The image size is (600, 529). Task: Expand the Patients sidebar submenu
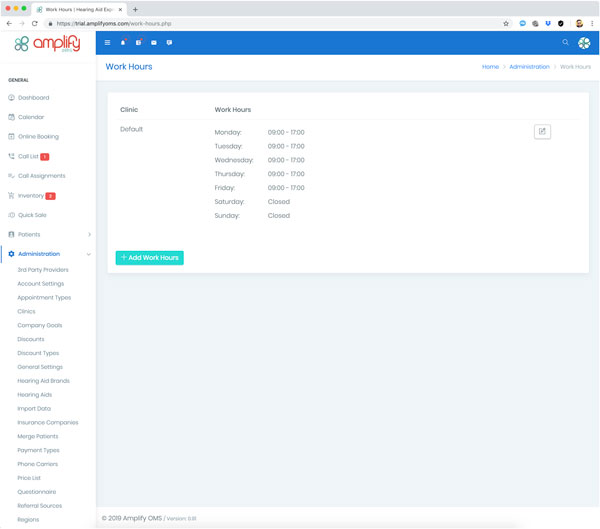pyautogui.click(x=89, y=234)
